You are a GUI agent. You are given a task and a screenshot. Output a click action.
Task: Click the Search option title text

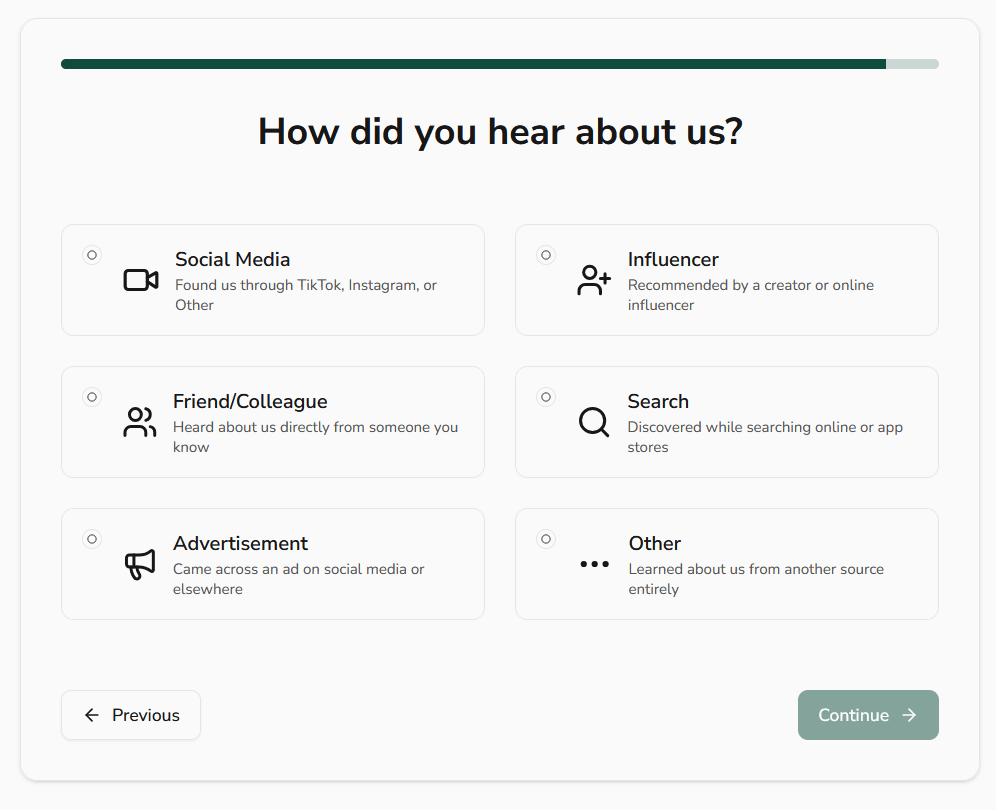click(x=658, y=401)
